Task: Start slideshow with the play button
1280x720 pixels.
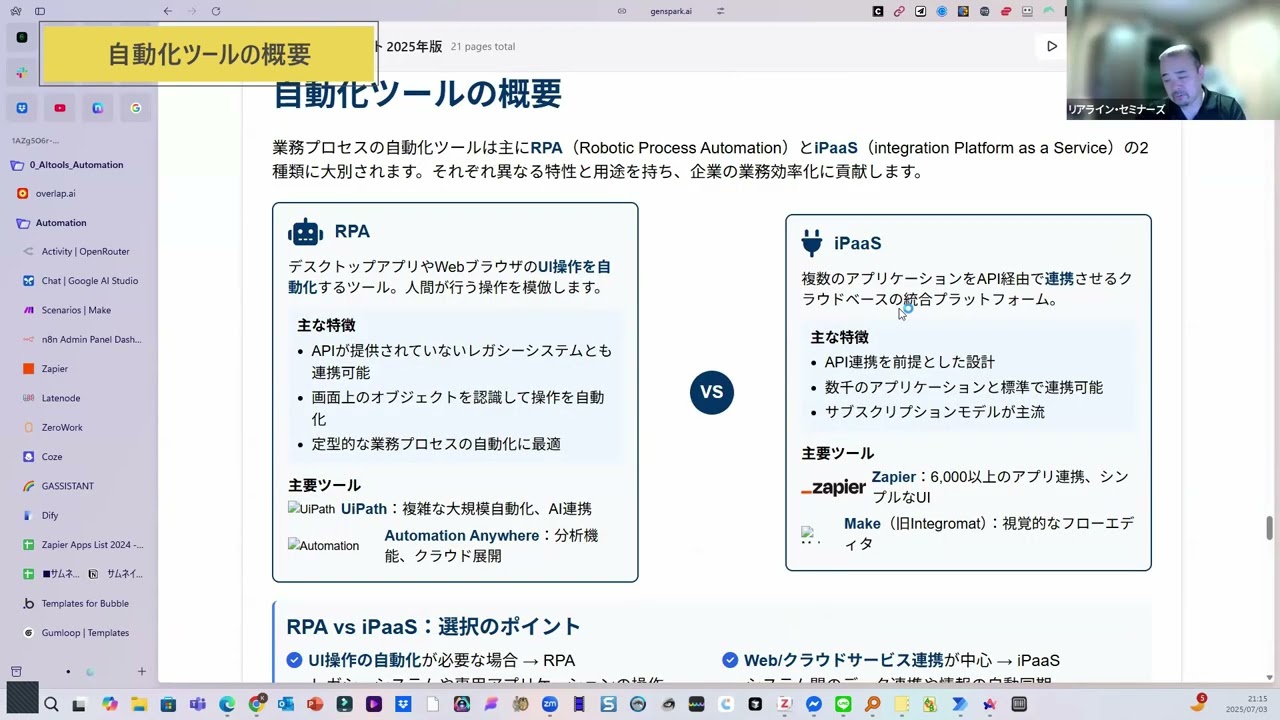Action: click(x=1051, y=46)
